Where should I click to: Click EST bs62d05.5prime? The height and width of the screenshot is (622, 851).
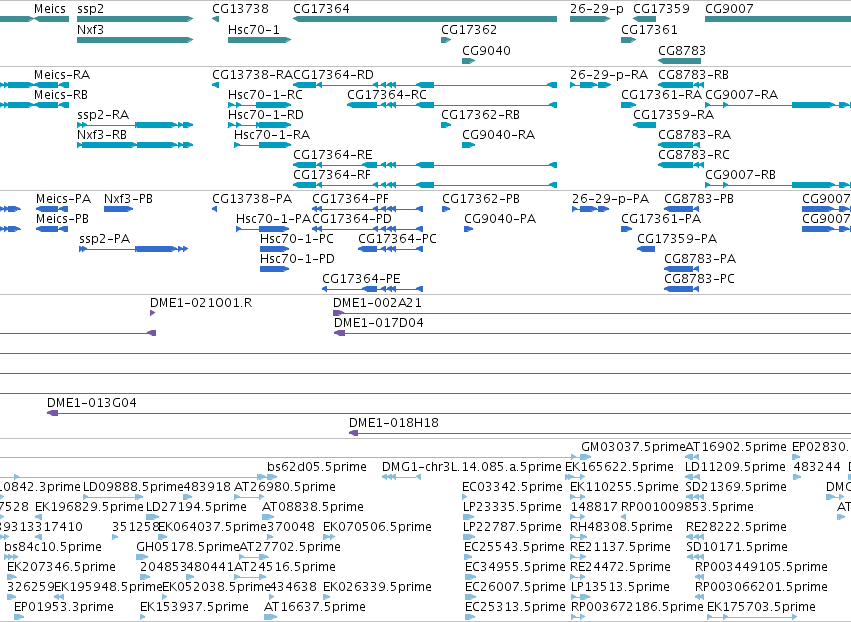317,467
